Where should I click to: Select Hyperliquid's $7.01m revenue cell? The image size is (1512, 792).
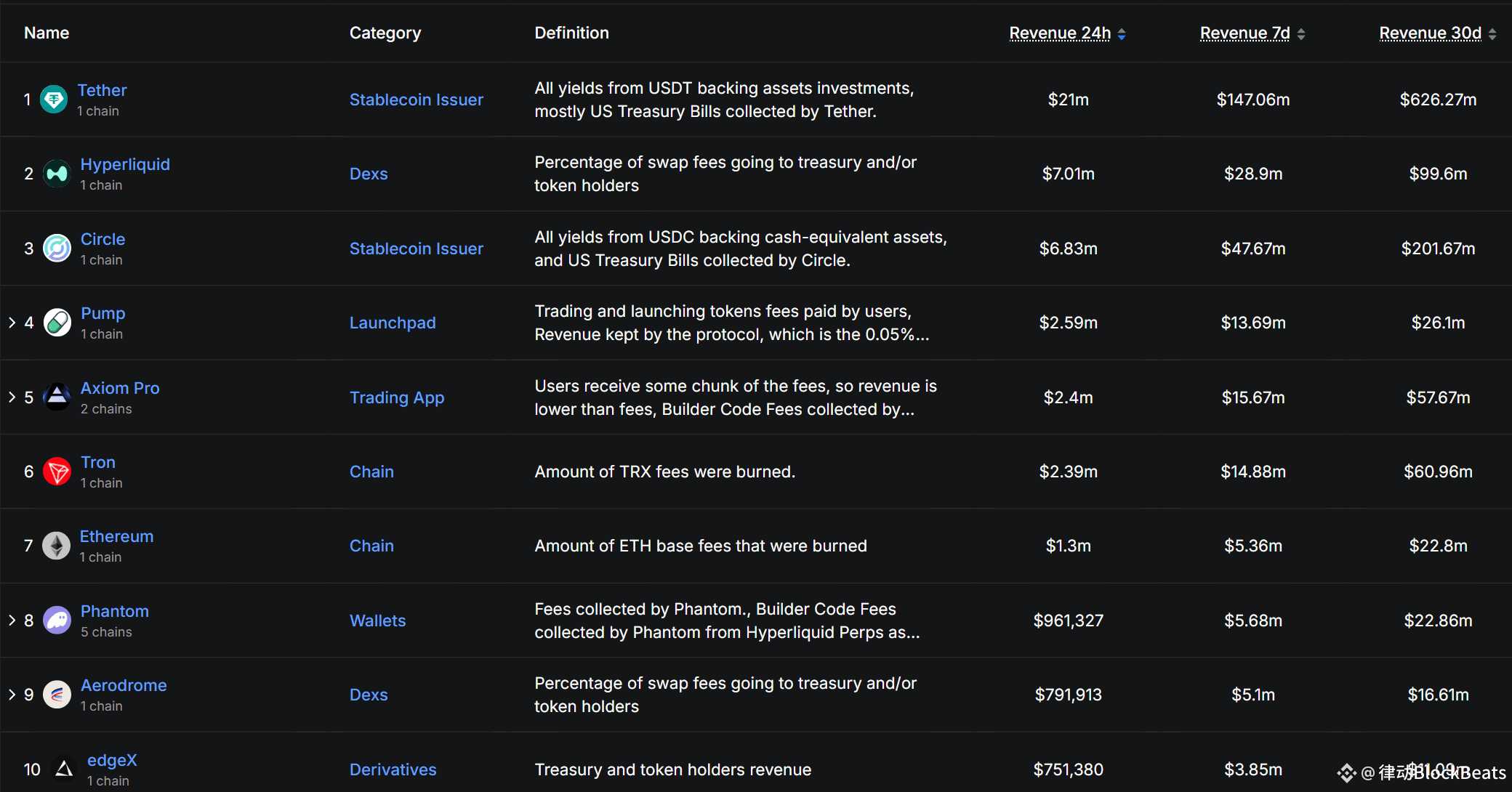[x=1068, y=174]
